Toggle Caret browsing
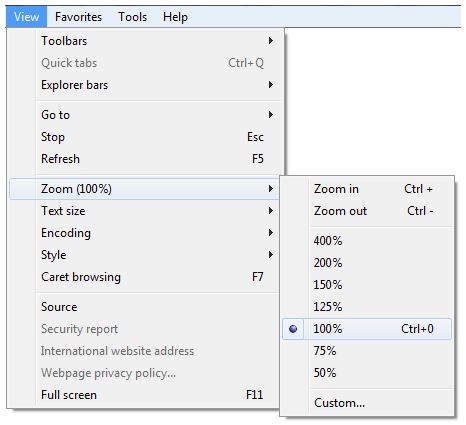 pyautogui.click(x=144, y=277)
